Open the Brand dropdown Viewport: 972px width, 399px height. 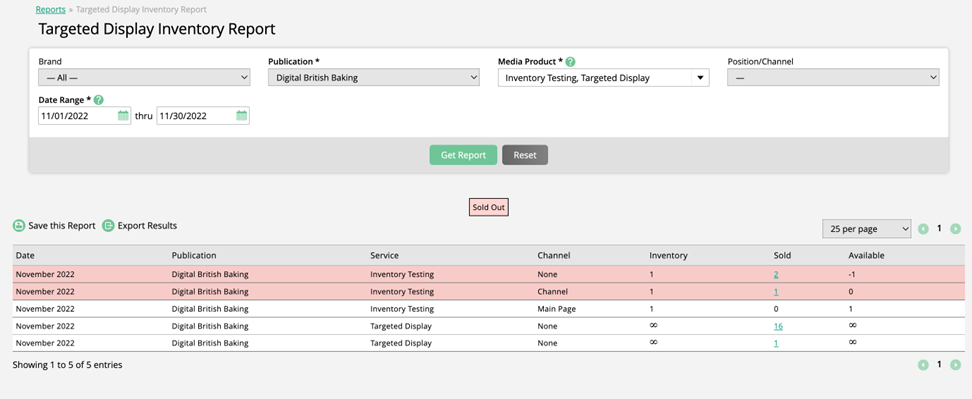tap(144, 77)
